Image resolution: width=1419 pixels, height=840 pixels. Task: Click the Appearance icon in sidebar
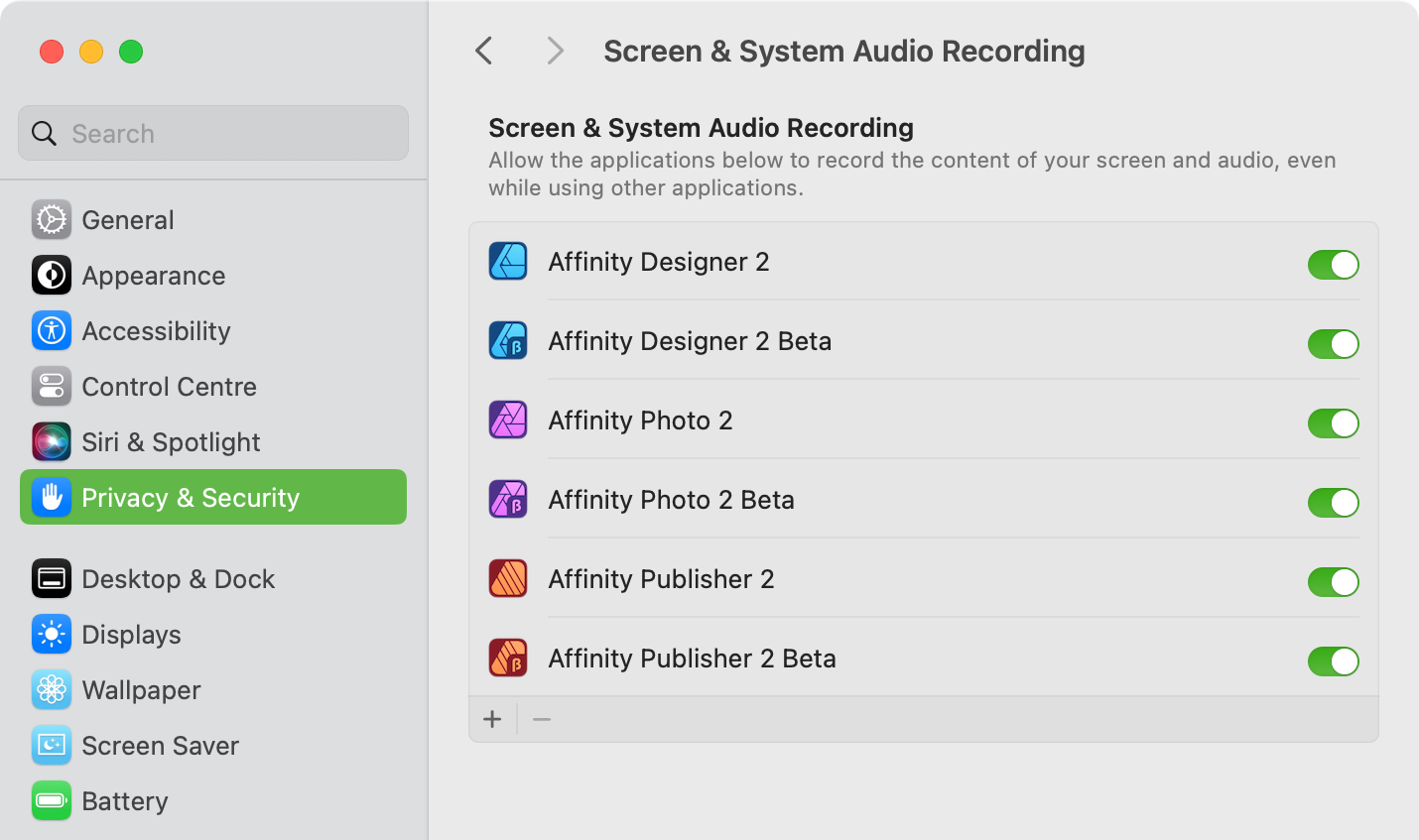tap(52, 276)
